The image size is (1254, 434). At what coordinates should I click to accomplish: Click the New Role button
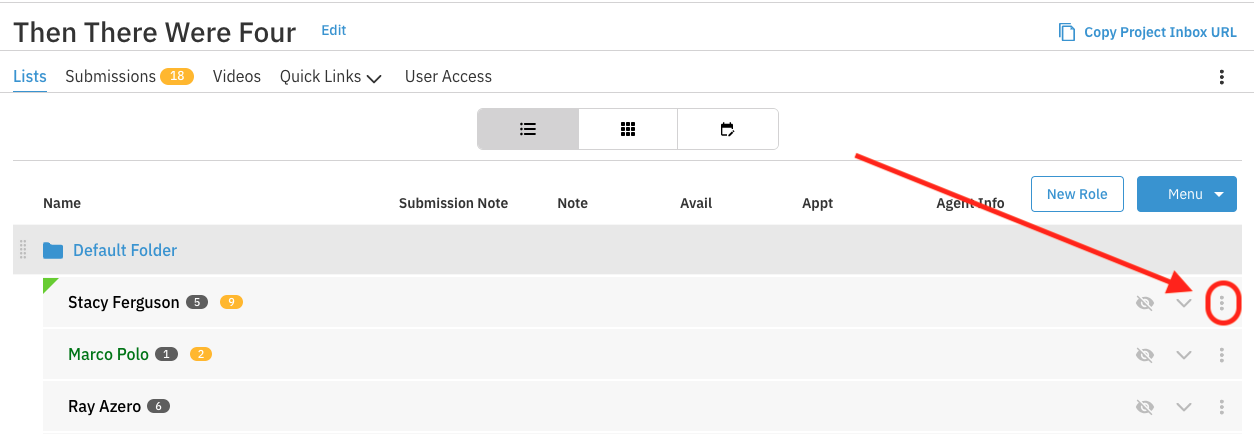coord(1077,194)
